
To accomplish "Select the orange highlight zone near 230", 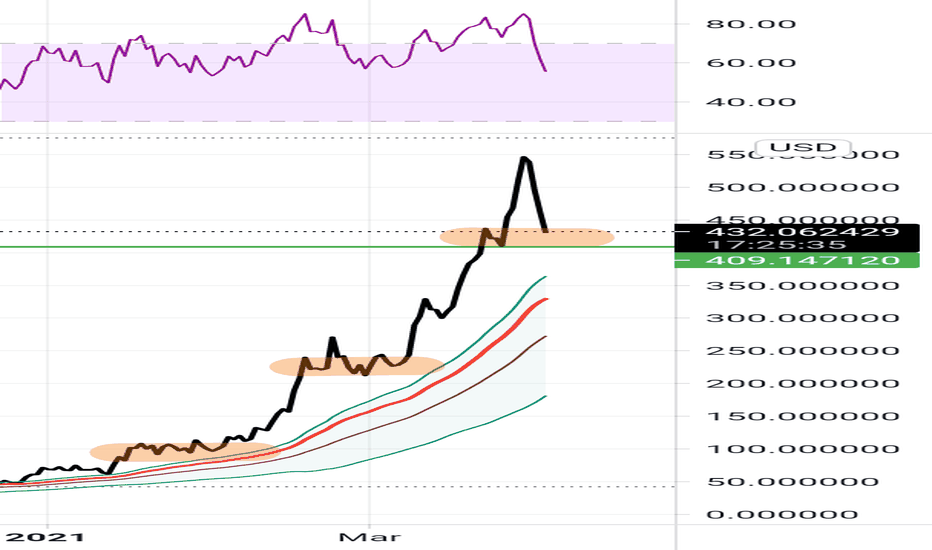I will tap(357, 366).
